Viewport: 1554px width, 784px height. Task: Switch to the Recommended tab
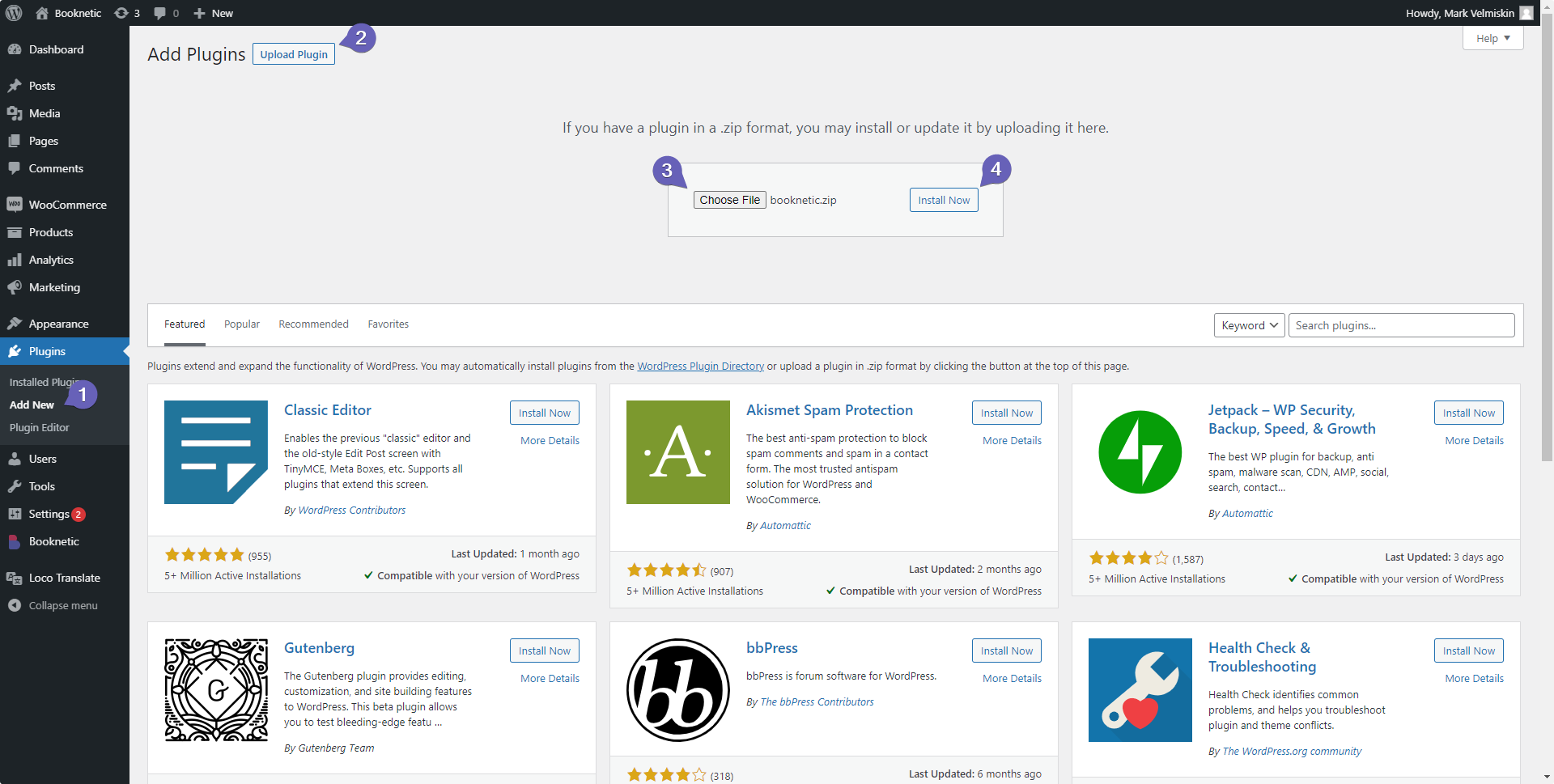(313, 324)
